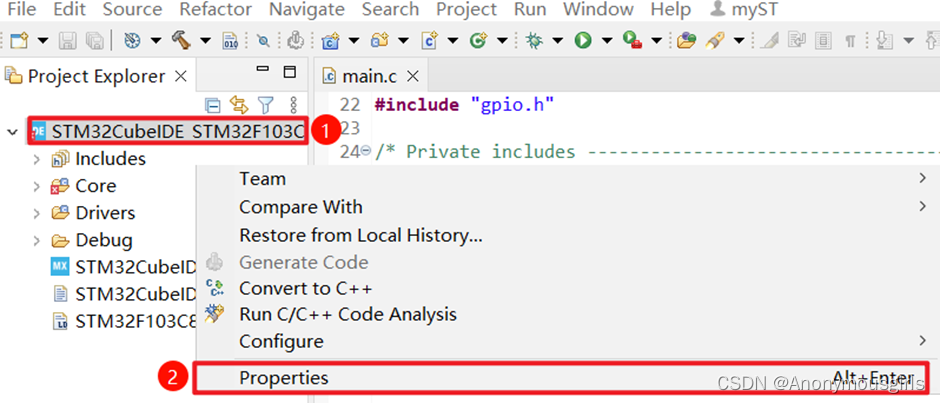Screen dimensions: 940x403
Task: Select the Drivers tree item
Action: click(94, 213)
